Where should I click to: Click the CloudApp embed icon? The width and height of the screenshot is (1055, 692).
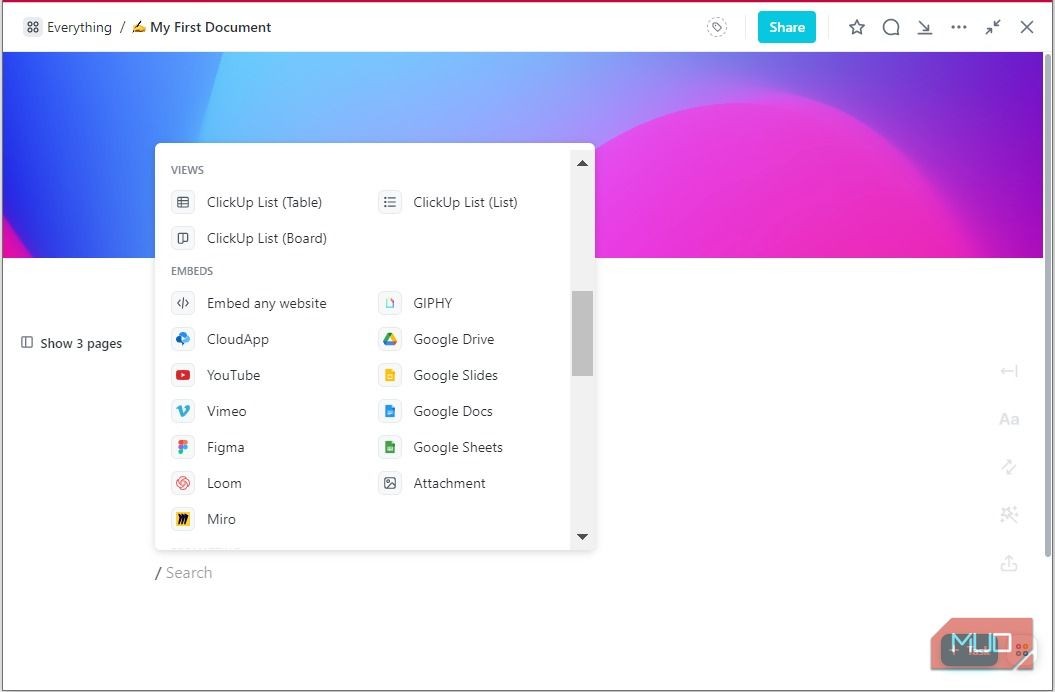point(183,339)
